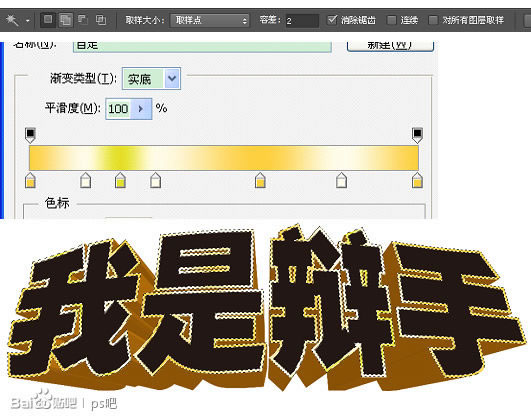This screenshot has height=419, width=531.
Task: Enable the 连续 contiguous checkbox
Action: coord(391,20)
